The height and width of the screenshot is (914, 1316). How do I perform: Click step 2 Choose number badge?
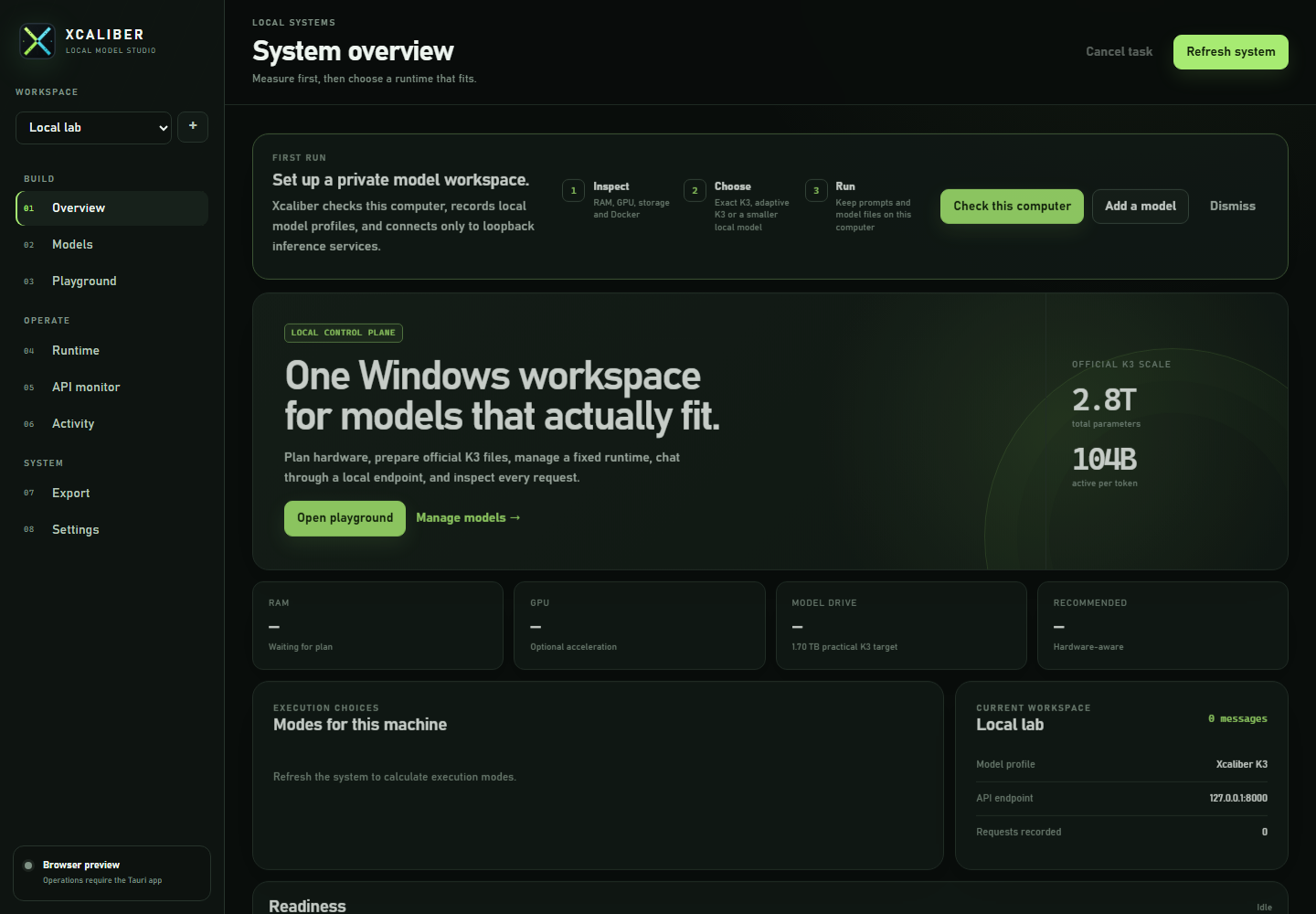[695, 190]
